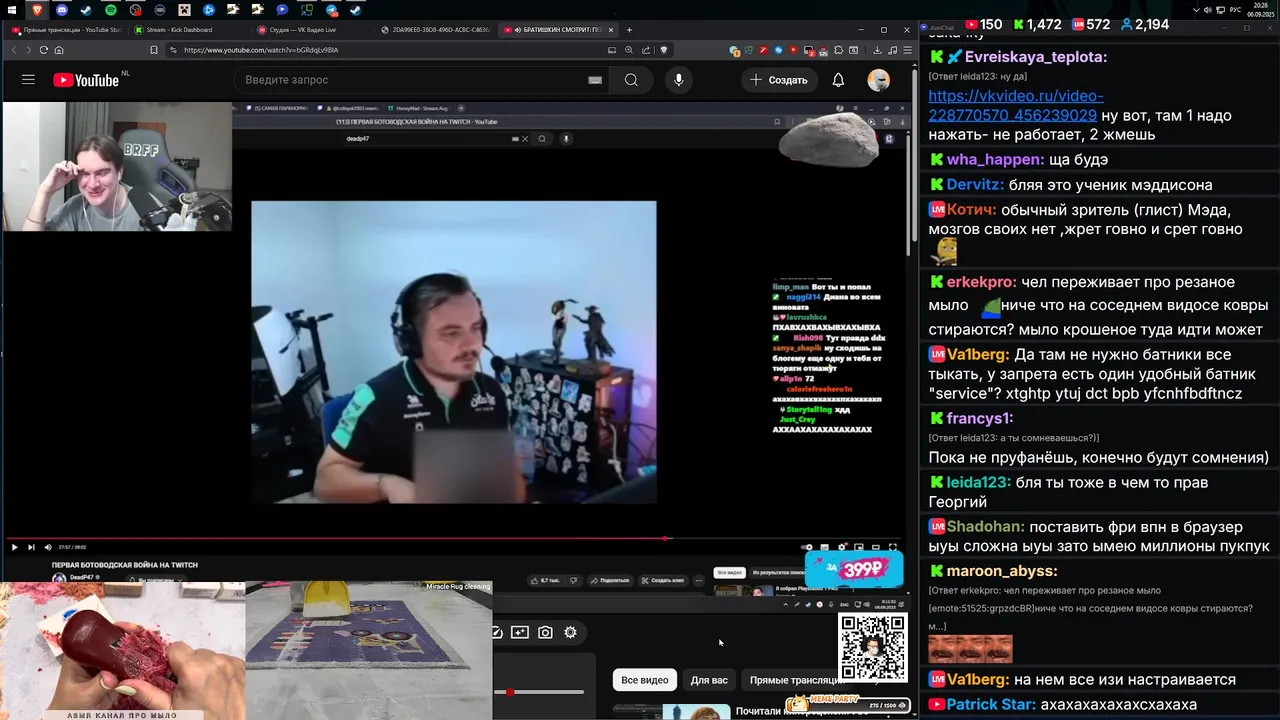Go to the YouTube home logo
This screenshot has width=1280, height=720.
pyautogui.click(x=86, y=80)
